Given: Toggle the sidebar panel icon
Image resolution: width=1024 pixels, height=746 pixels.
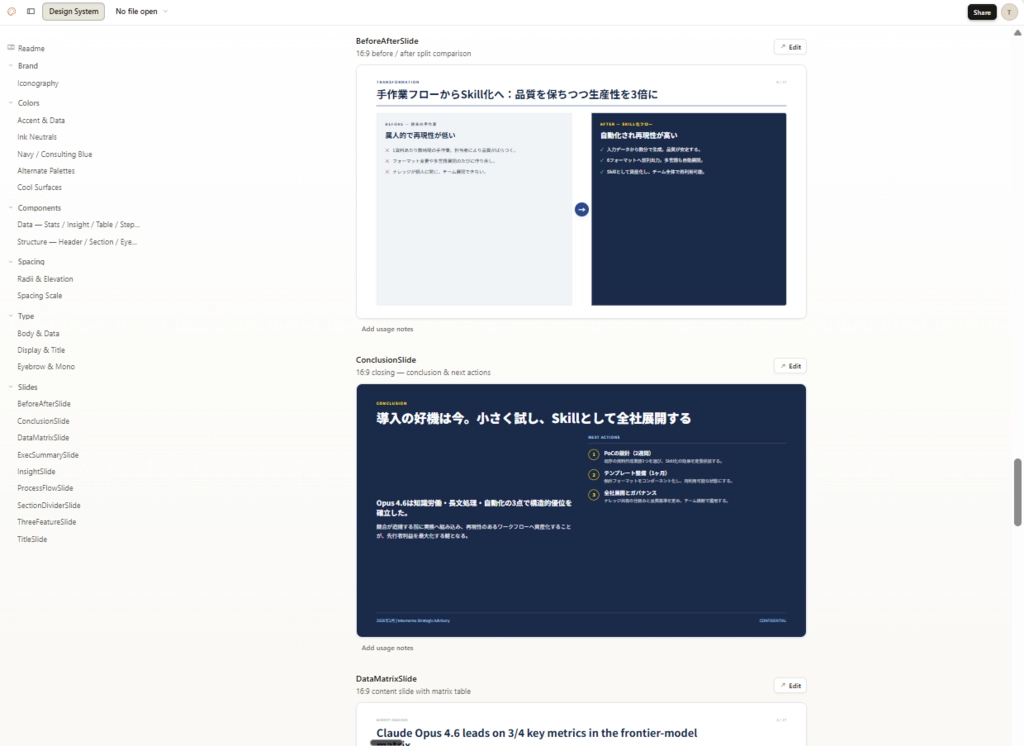Looking at the screenshot, I should coord(31,11).
